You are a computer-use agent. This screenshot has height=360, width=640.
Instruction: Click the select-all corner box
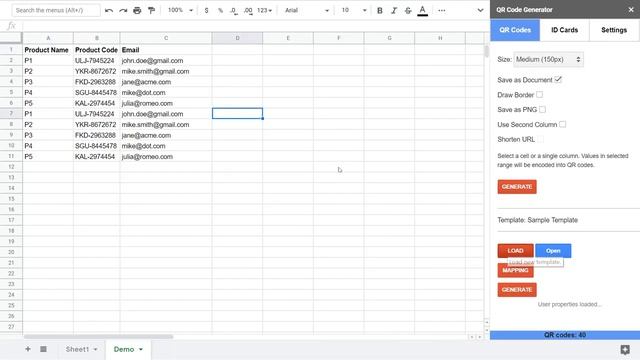pyautogui.click(x=11, y=38)
